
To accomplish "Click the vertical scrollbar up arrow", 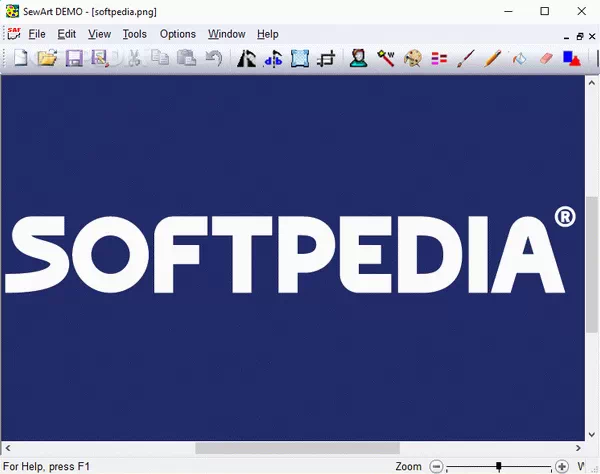I will tap(592, 83).
